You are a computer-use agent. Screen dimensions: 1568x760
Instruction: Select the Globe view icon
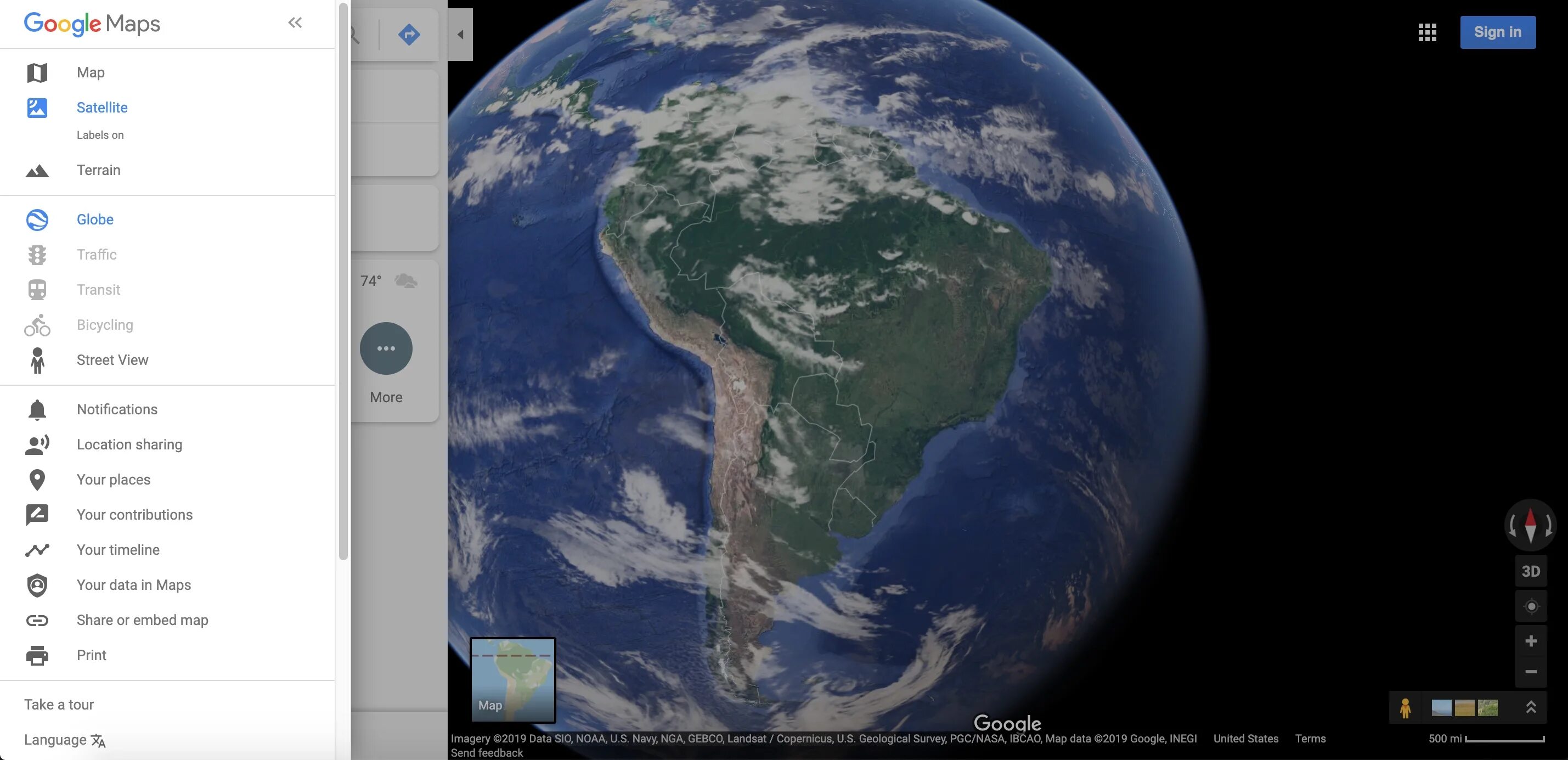pos(37,219)
